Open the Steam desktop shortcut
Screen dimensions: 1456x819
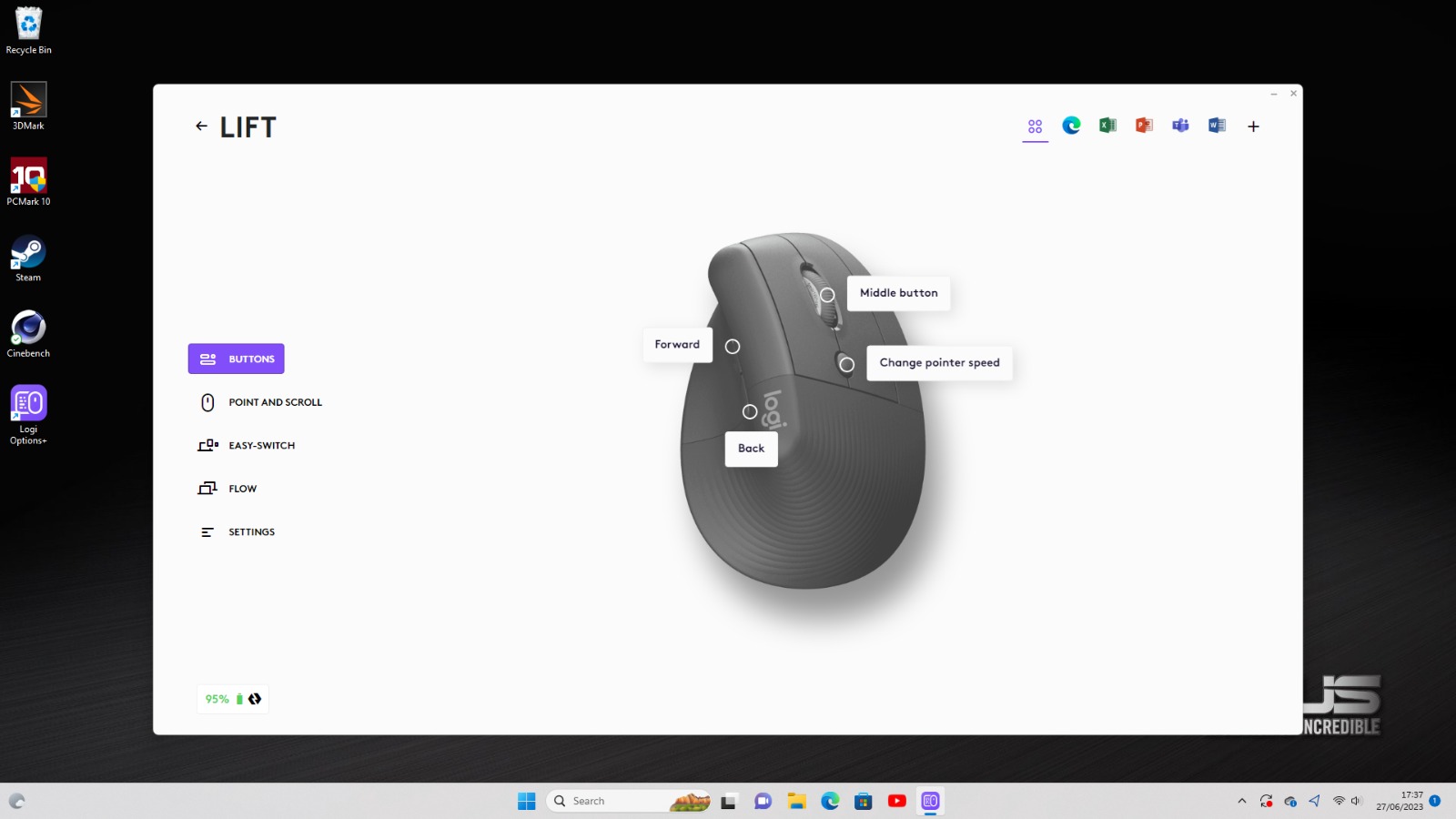(28, 258)
